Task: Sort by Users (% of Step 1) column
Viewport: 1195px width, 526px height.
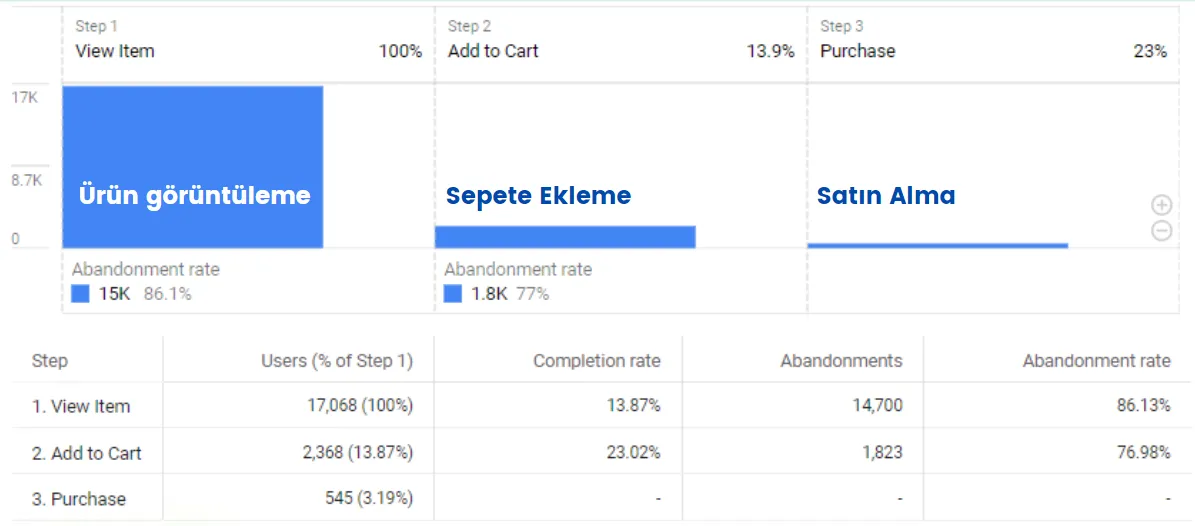Action: click(336, 361)
